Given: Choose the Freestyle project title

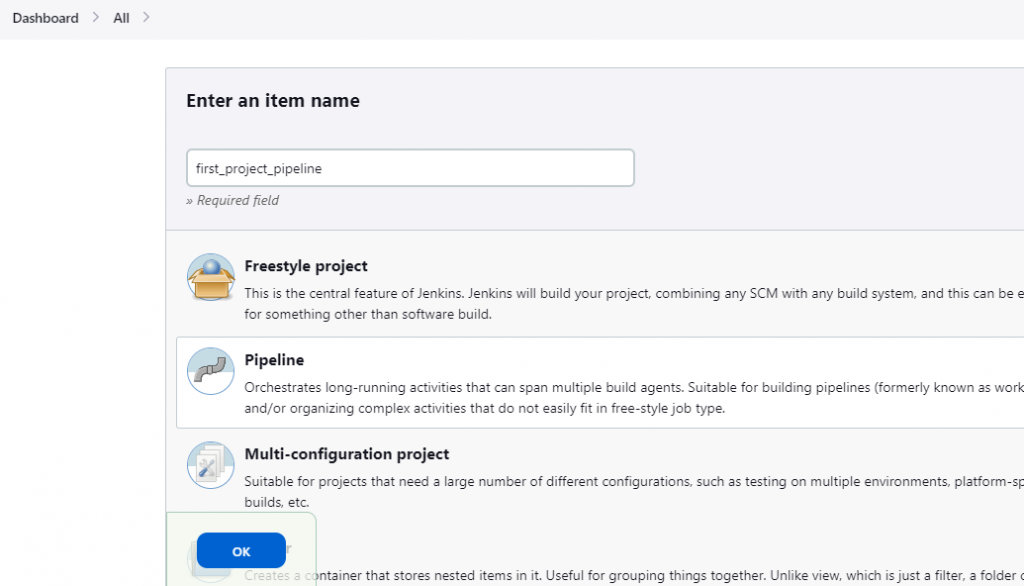Looking at the screenshot, I should point(306,266).
